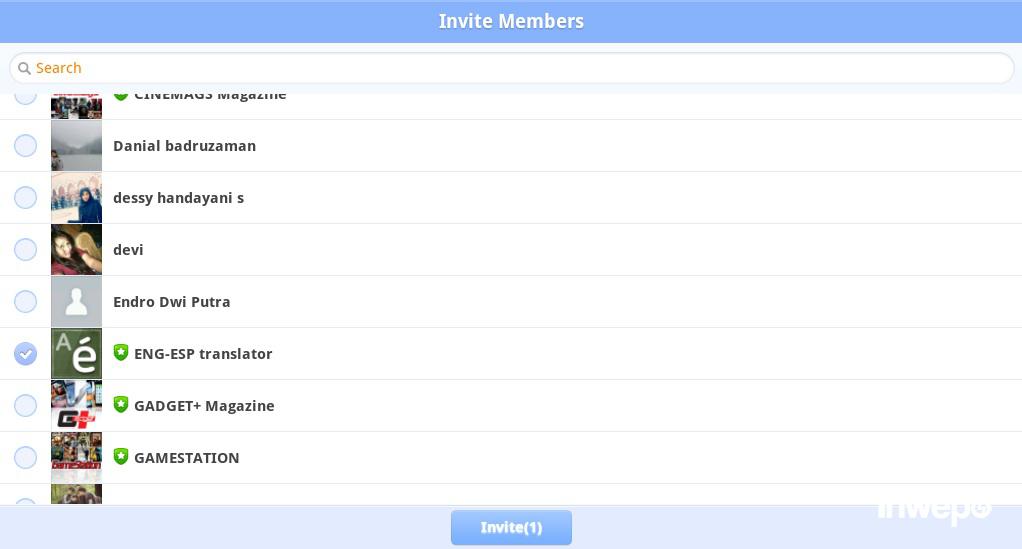Click the search magnifier icon
The image size is (1022, 549).
click(x=24, y=68)
